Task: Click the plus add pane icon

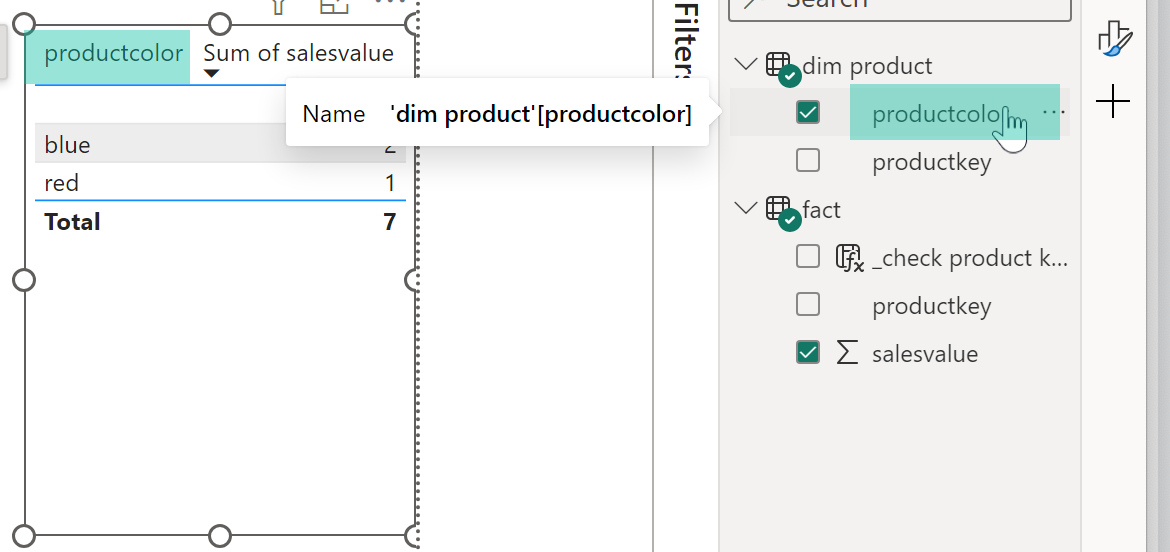Action: coord(1113,101)
